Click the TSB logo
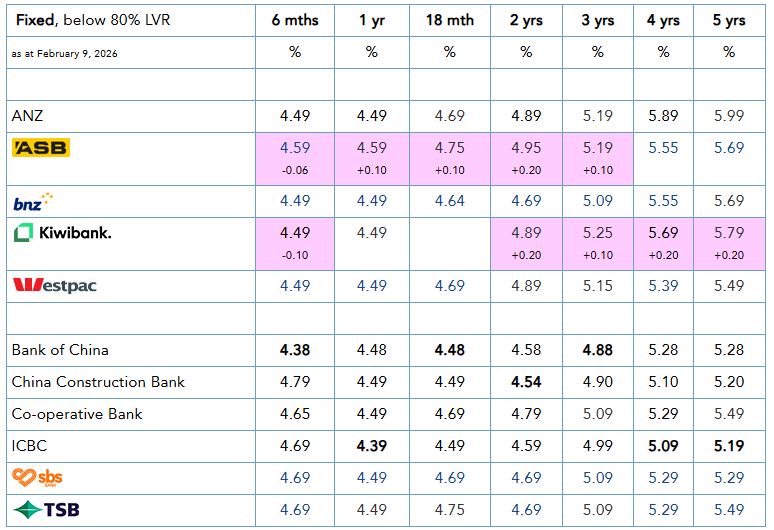 point(46,509)
